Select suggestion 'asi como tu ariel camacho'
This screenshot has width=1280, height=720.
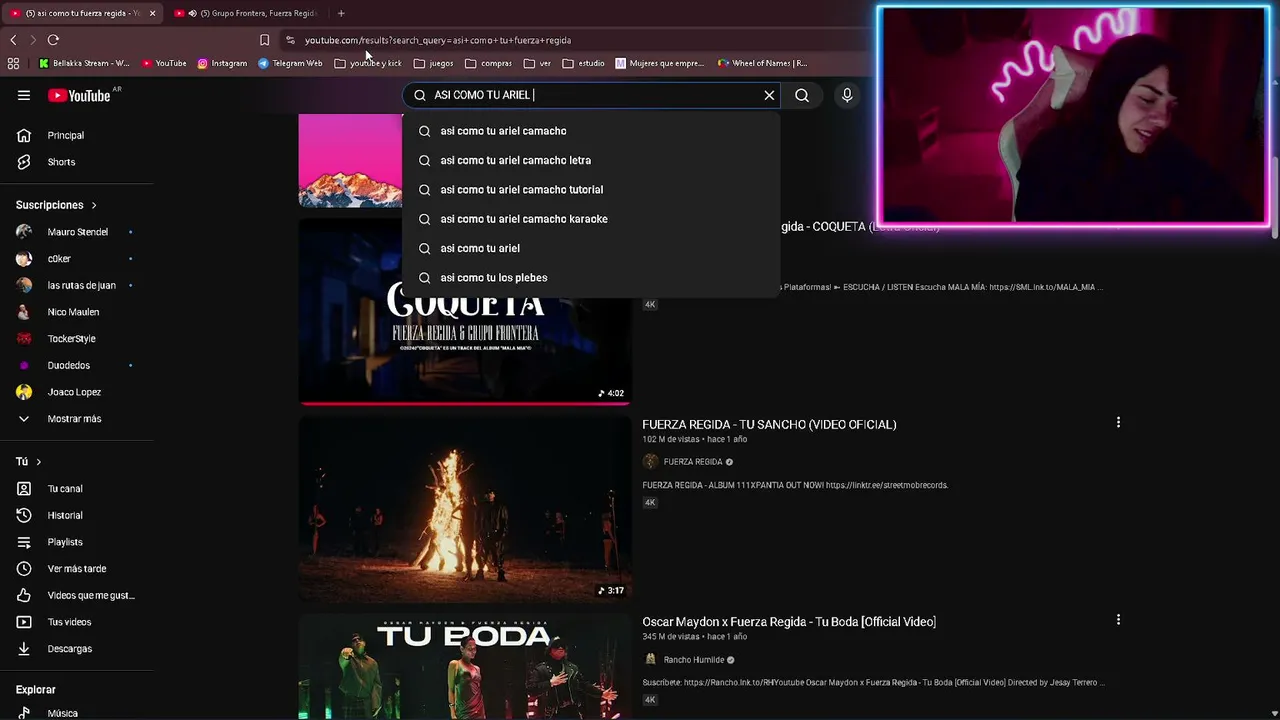pos(590,131)
